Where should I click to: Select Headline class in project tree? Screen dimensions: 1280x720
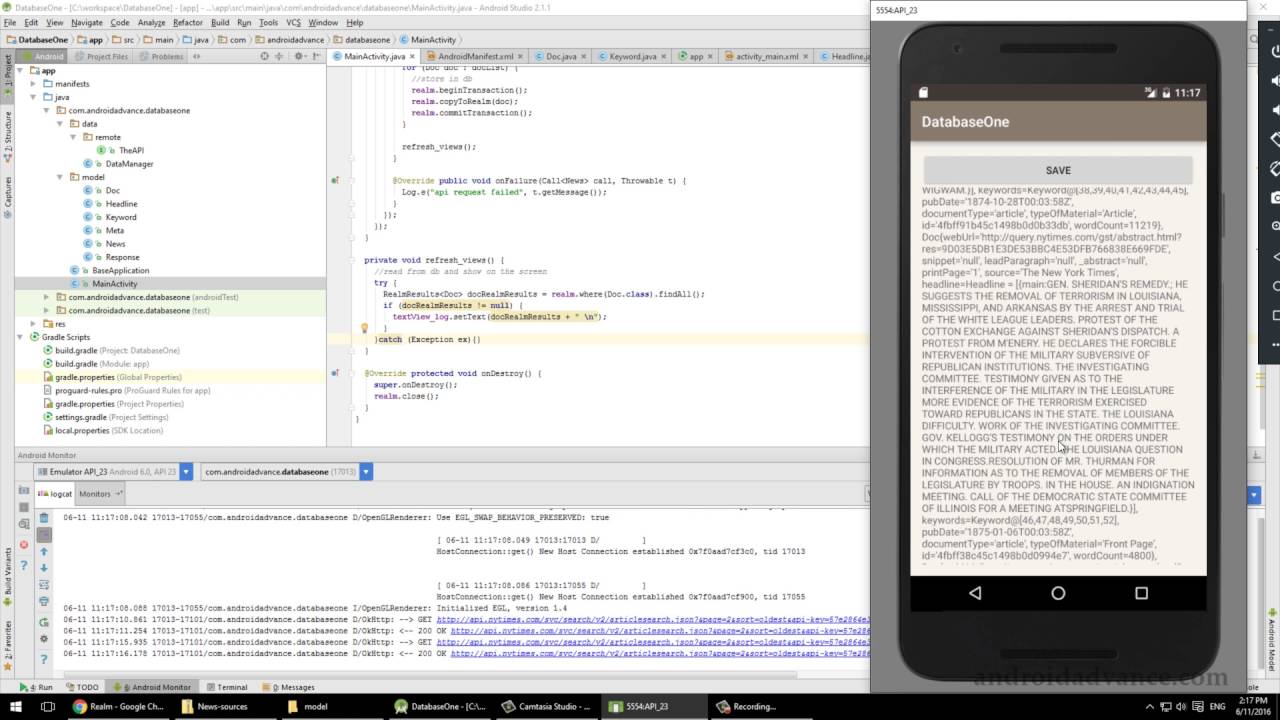[121, 204]
